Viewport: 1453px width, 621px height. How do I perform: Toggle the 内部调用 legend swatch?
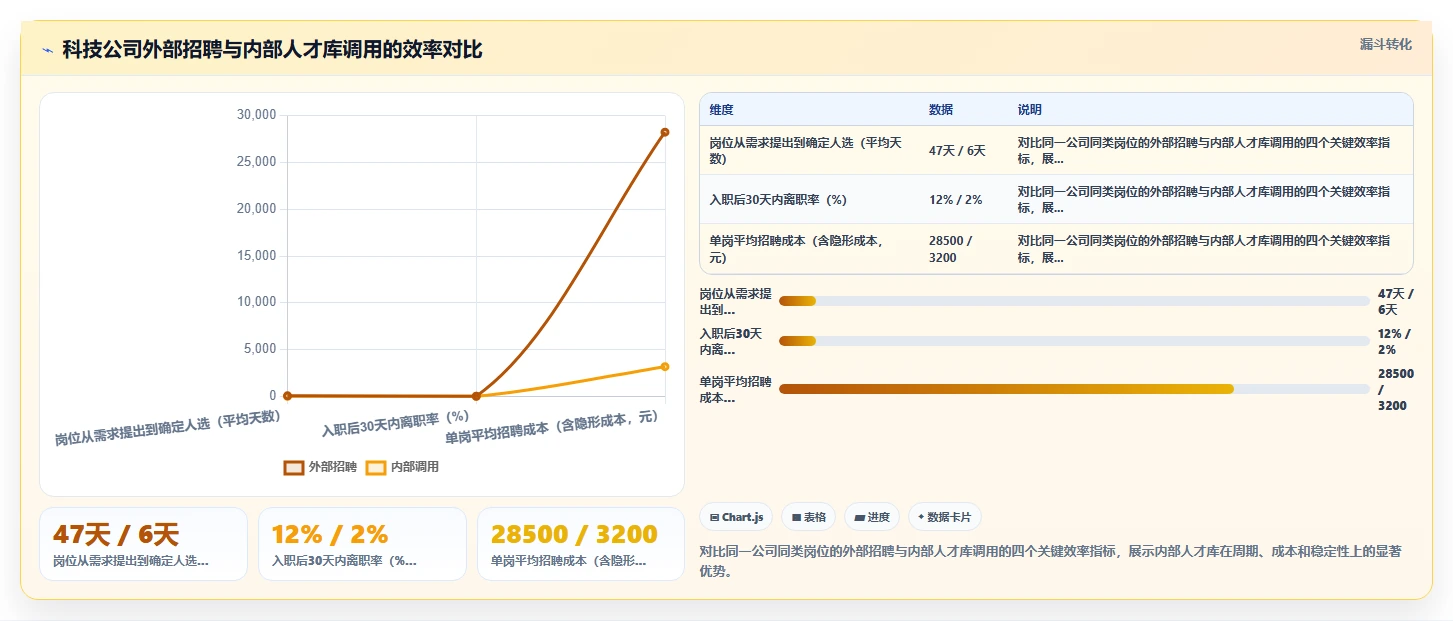coord(376,467)
